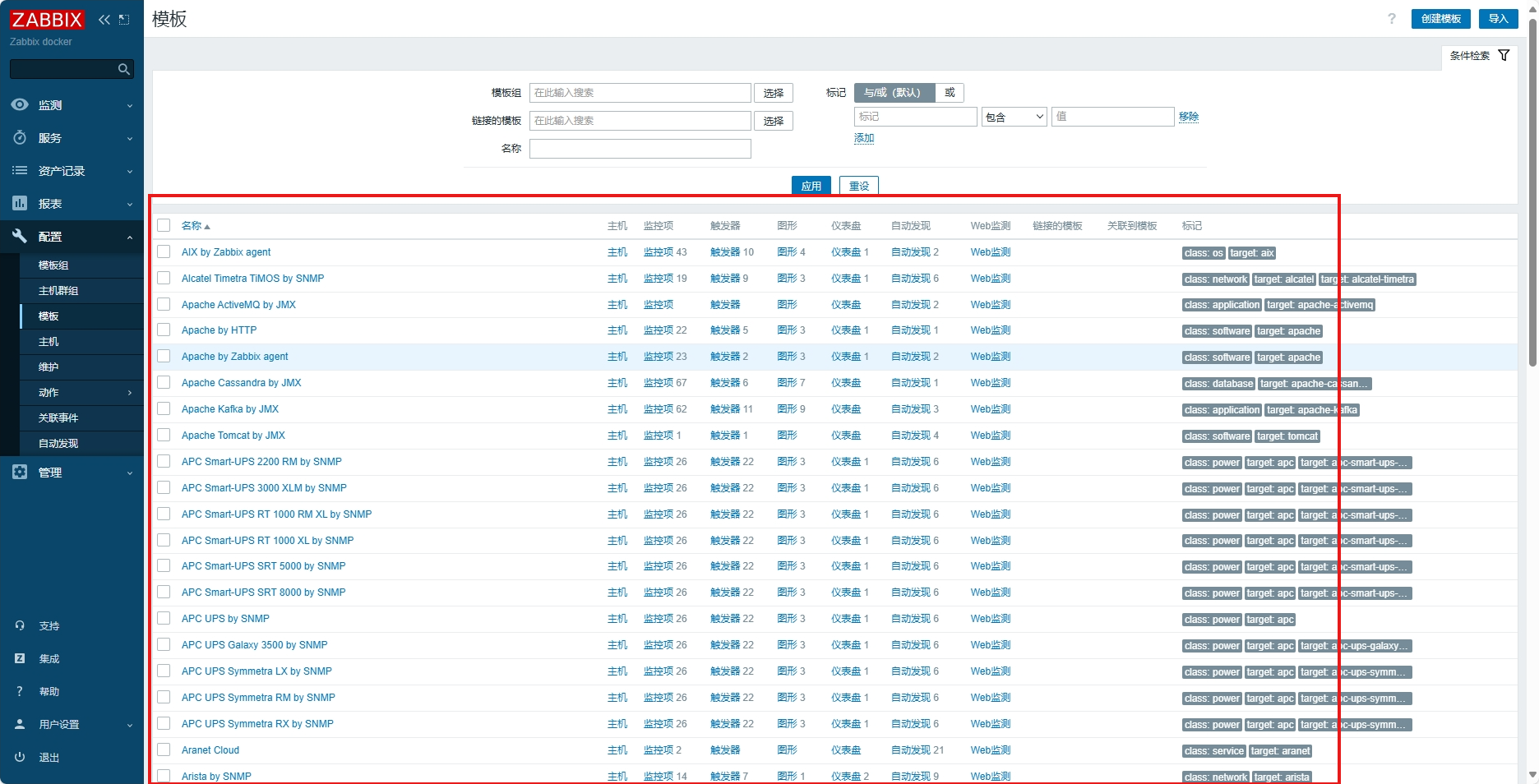Click the class: os tag on AIX row

pyautogui.click(x=1204, y=253)
